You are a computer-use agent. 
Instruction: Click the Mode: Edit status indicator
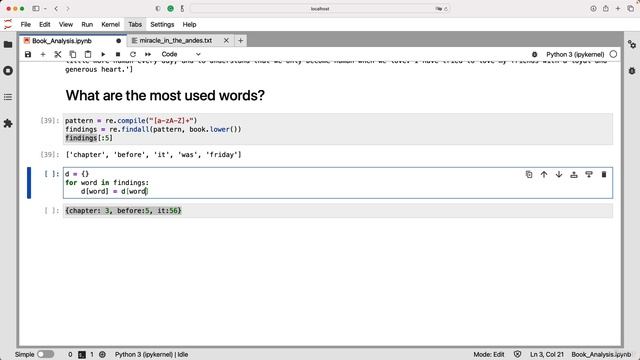tap(489, 354)
